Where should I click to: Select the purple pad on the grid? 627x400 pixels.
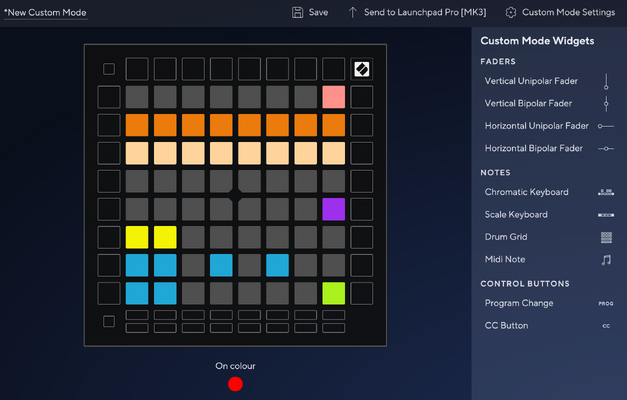[333, 209]
